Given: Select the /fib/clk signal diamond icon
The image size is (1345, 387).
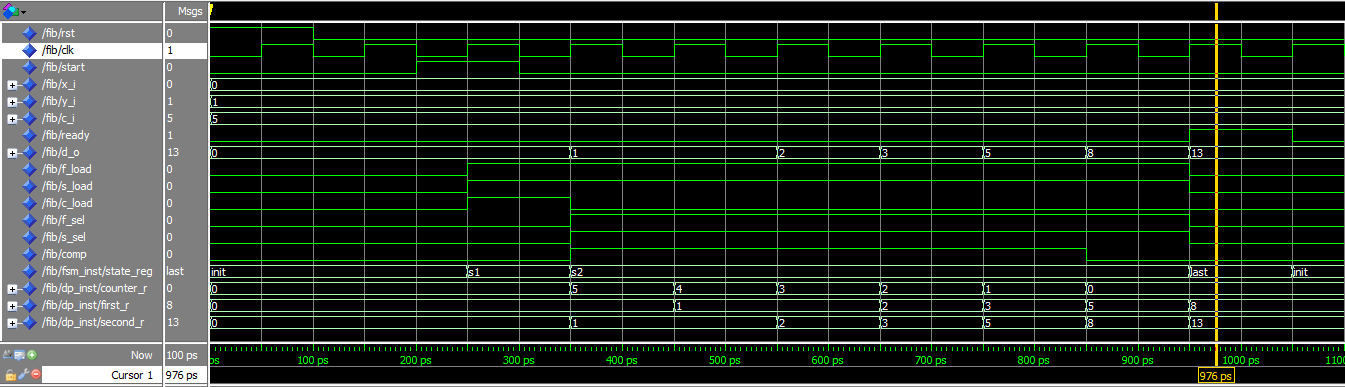Looking at the screenshot, I should pos(29,50).
